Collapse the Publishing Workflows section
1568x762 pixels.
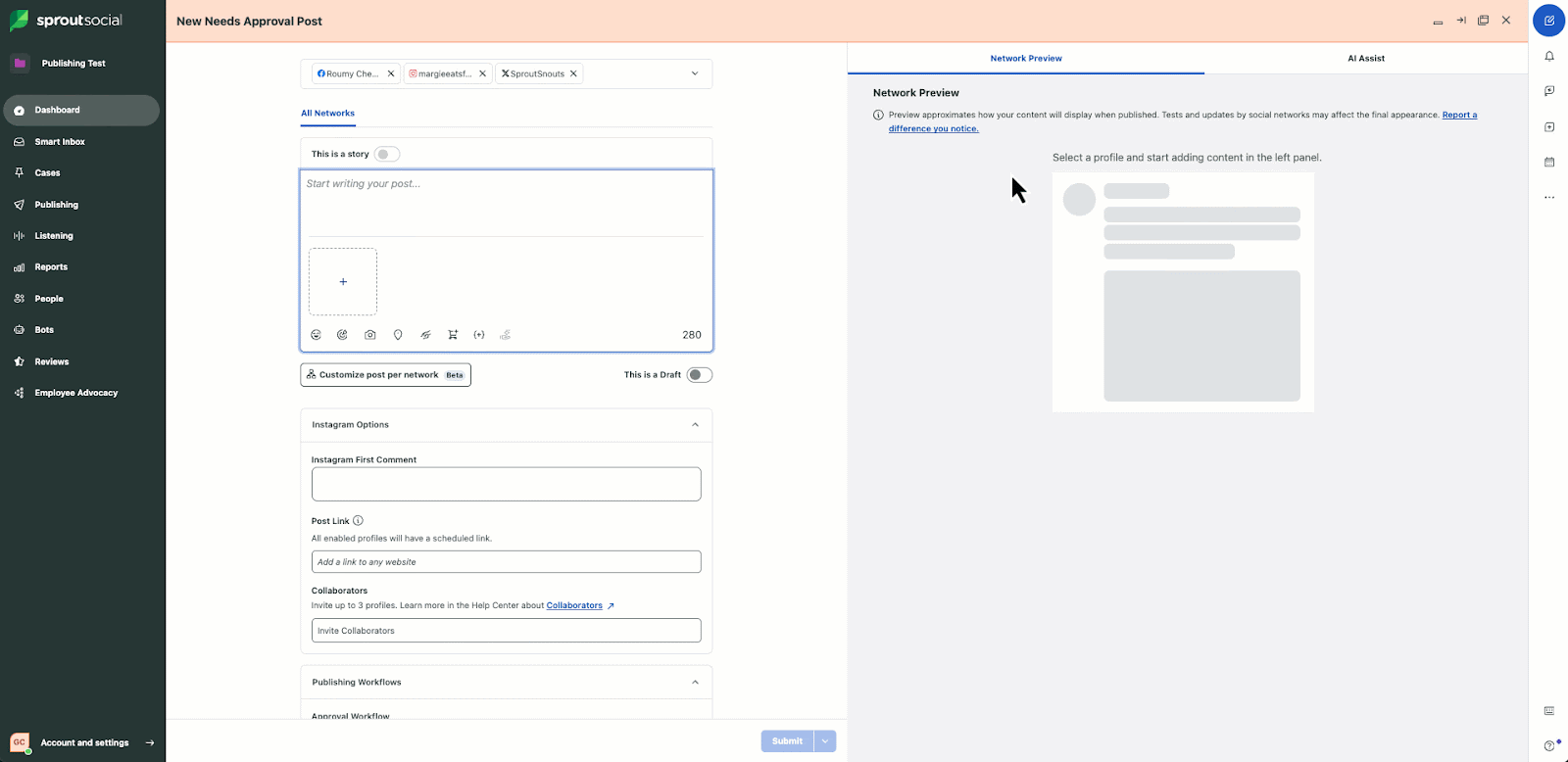pyautogui.click(x=696, y=683)
